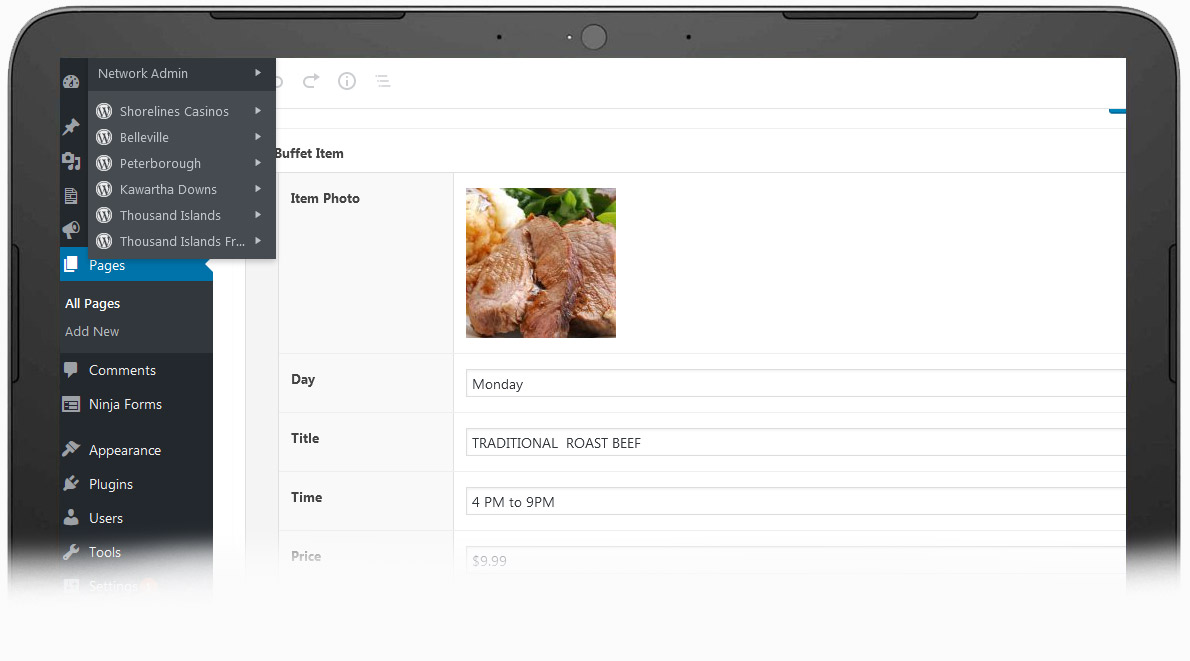Click the Pages stacked-sheets icon

[x=71, y=264]
